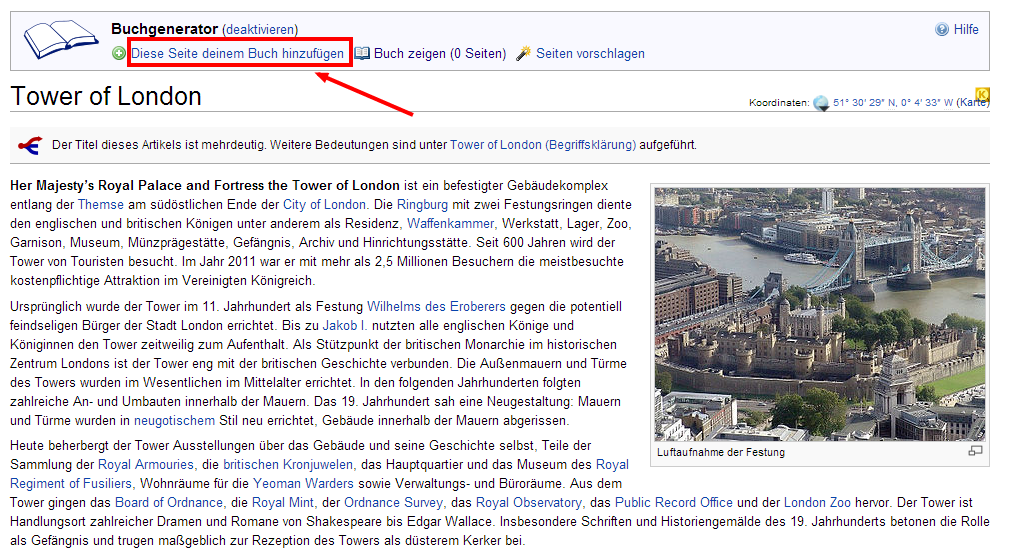Follow the 'City of London' link
This screenshot has height=554, width=1009.
(324, 205)
